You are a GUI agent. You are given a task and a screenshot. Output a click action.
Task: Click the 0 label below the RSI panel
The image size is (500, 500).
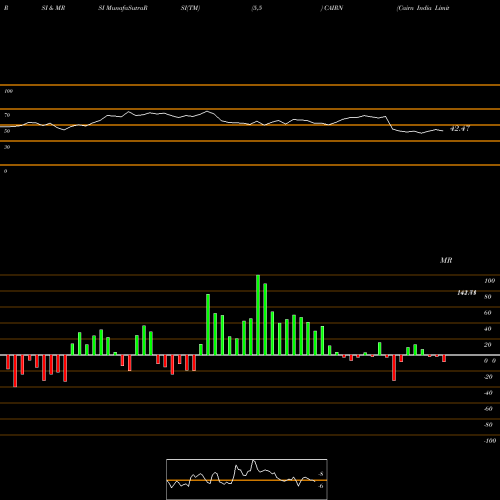[5, 171]
